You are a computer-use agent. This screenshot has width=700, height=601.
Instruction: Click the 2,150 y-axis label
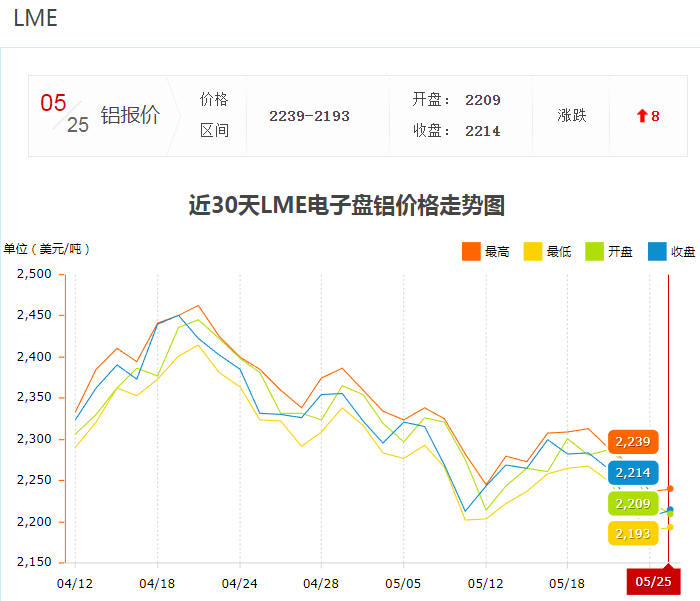coord(34,562)
